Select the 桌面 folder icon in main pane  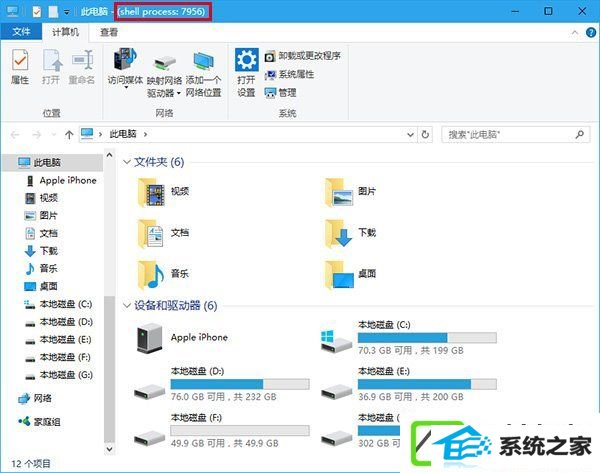(339, 274)
